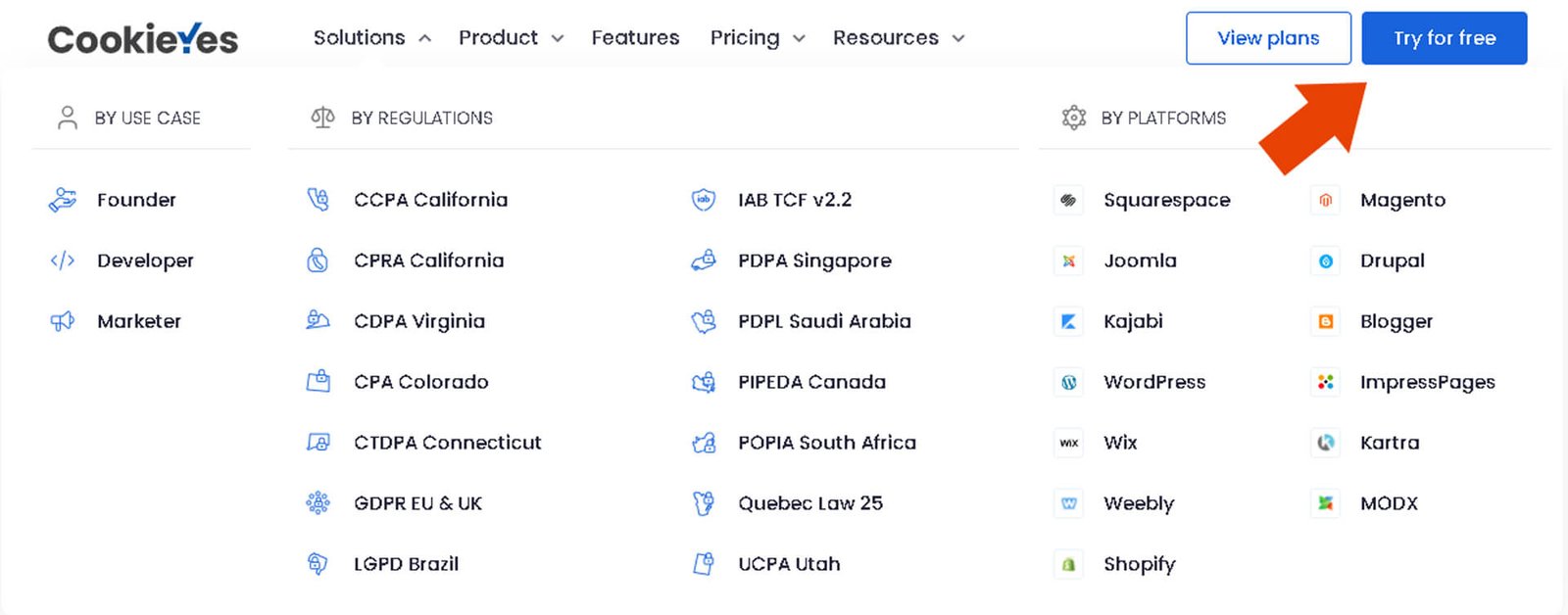
Task: Open the Founder use case link
Action: point(136,200)
